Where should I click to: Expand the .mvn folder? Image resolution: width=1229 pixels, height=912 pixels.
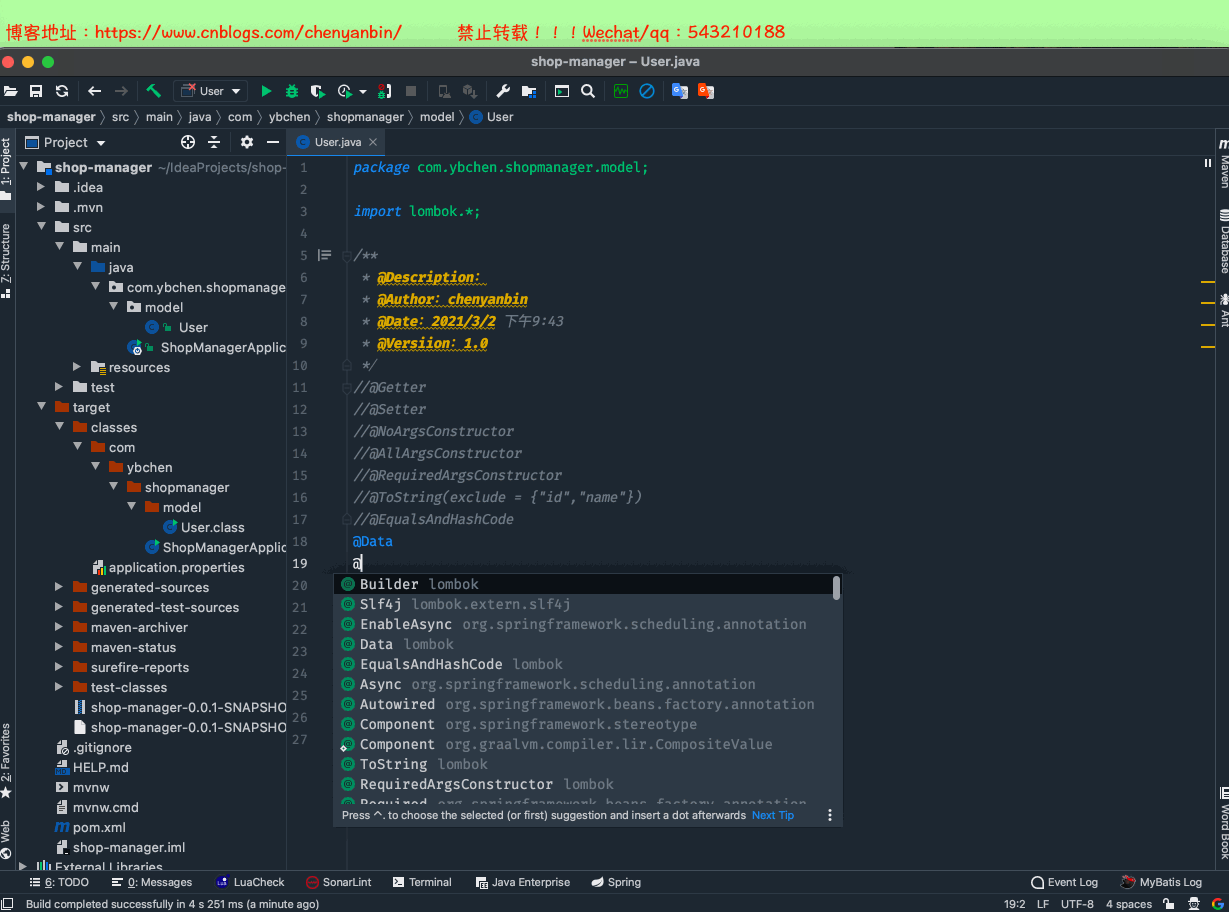coord(40,207)
